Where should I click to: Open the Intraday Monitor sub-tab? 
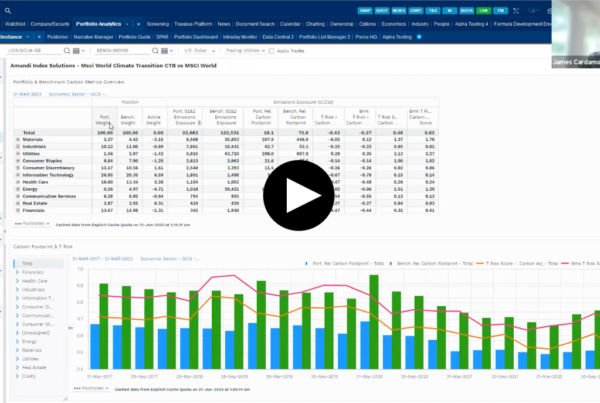tap(240, 37)
